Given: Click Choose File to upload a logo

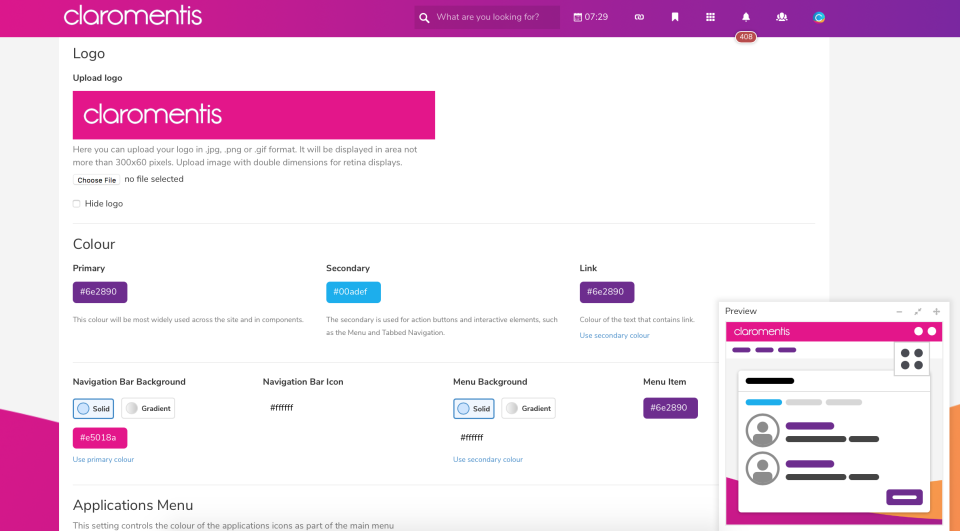Looking at the screenshot, I should [x=97, y=180].
